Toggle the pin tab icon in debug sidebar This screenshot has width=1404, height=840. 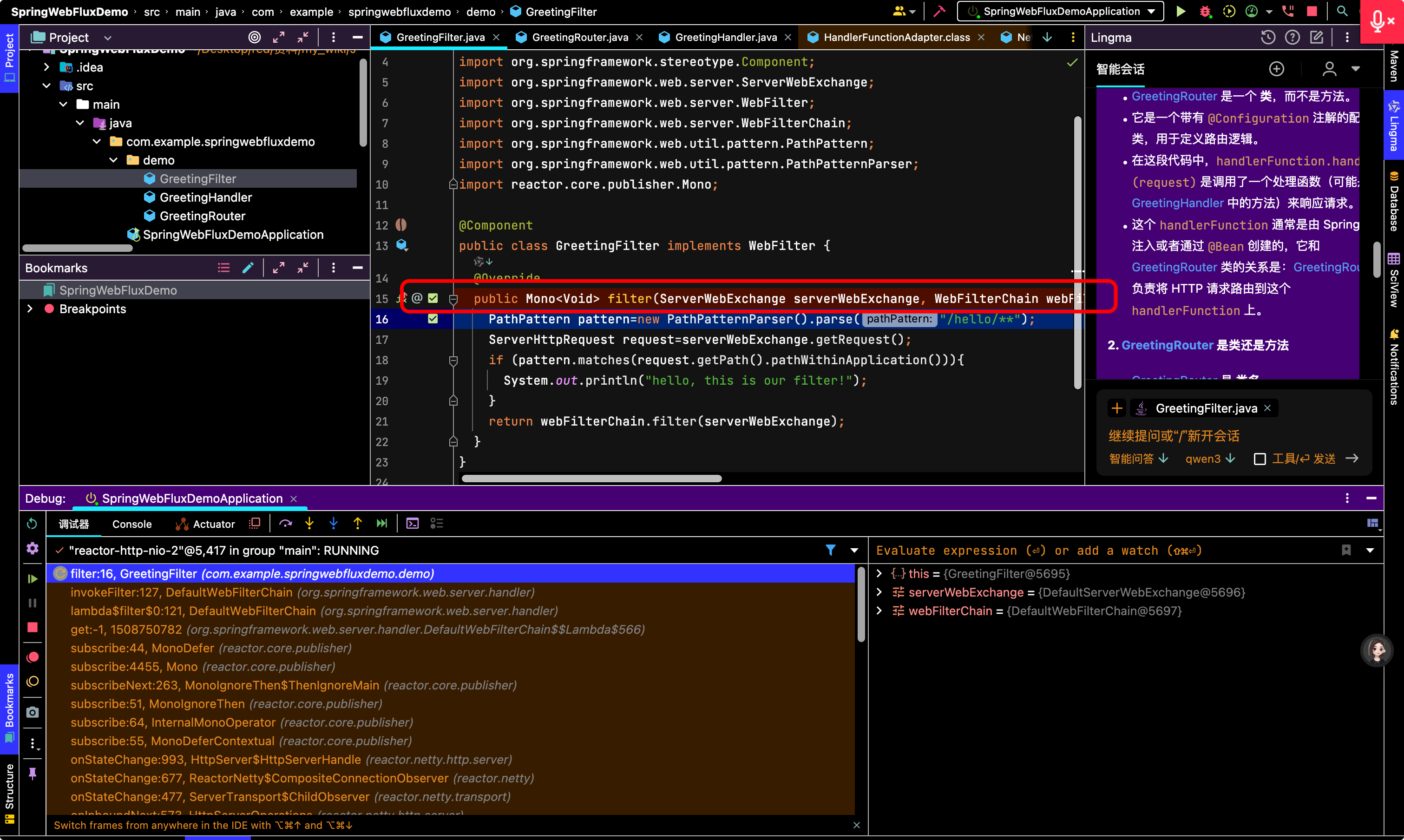pos(32,773)
